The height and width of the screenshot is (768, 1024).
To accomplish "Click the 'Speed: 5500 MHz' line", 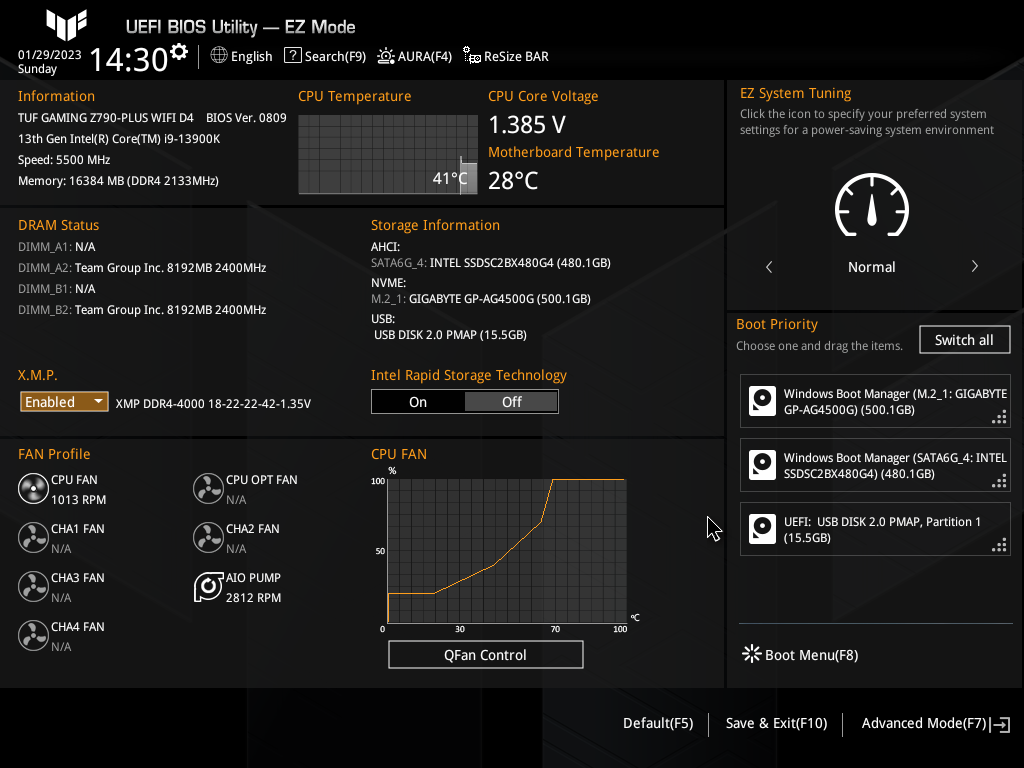I will coord(64,160).
